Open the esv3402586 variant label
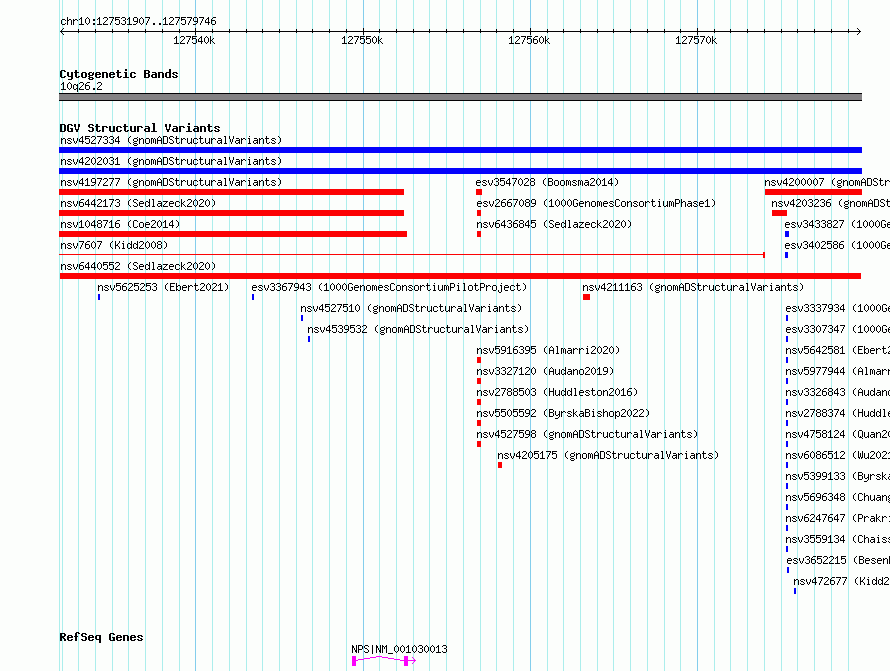Screen dimensions: 890x671 click(x=837, y=245)
